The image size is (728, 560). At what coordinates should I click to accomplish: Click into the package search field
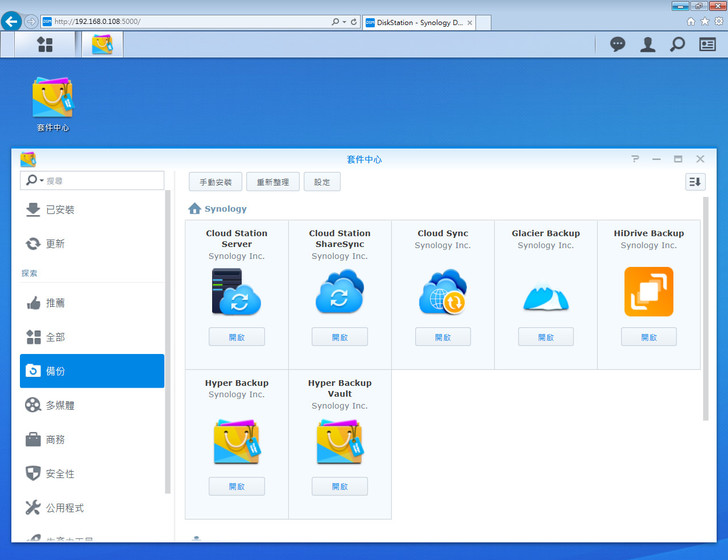102,181
